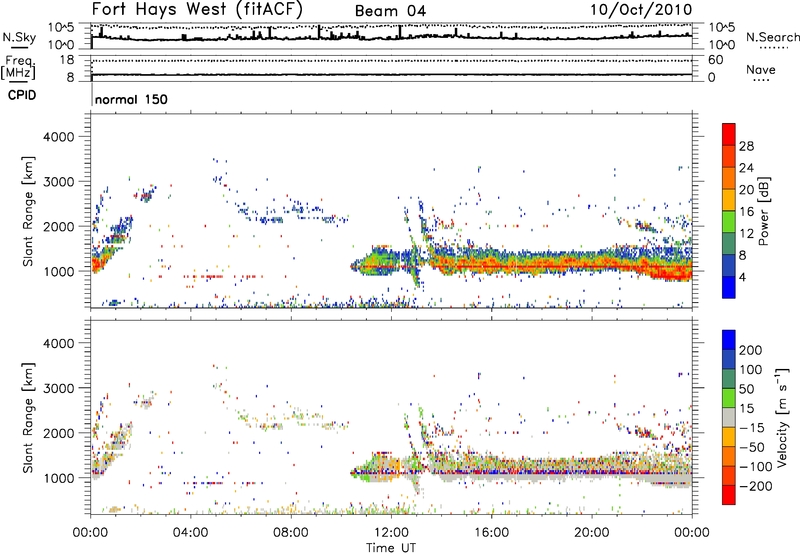This screenshot has height=554, width=800.
Task: Pick the yellow -15 to -50 velocity swatch
Action: pyautogui.click(x=729, y=437)
